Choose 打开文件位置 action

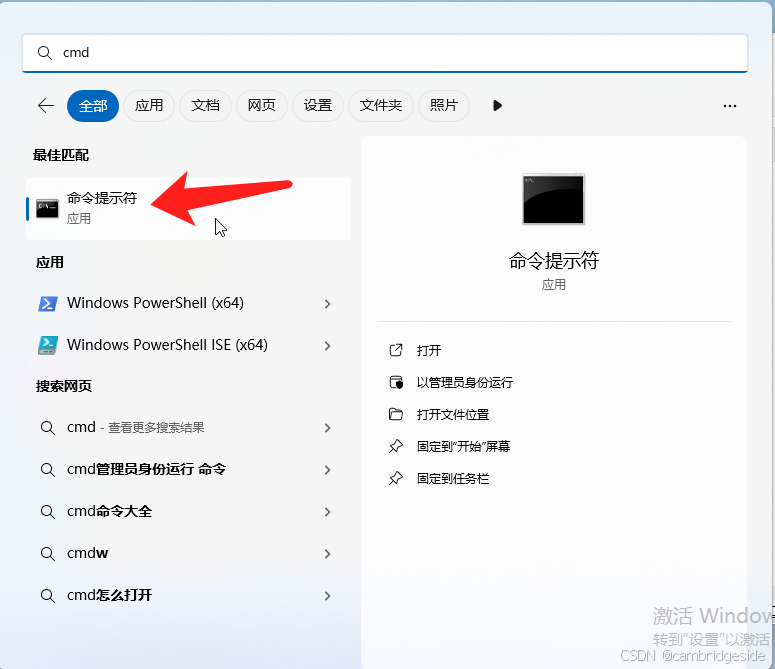[453, 415]
